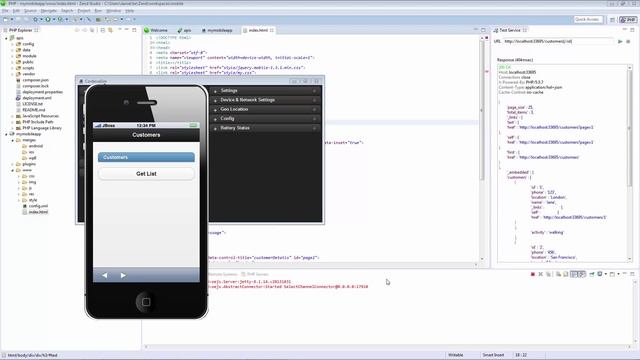The width and height of the screenshot is (640, 360).
Task: Switch to the apis editor tab
Action: (184, 30)
